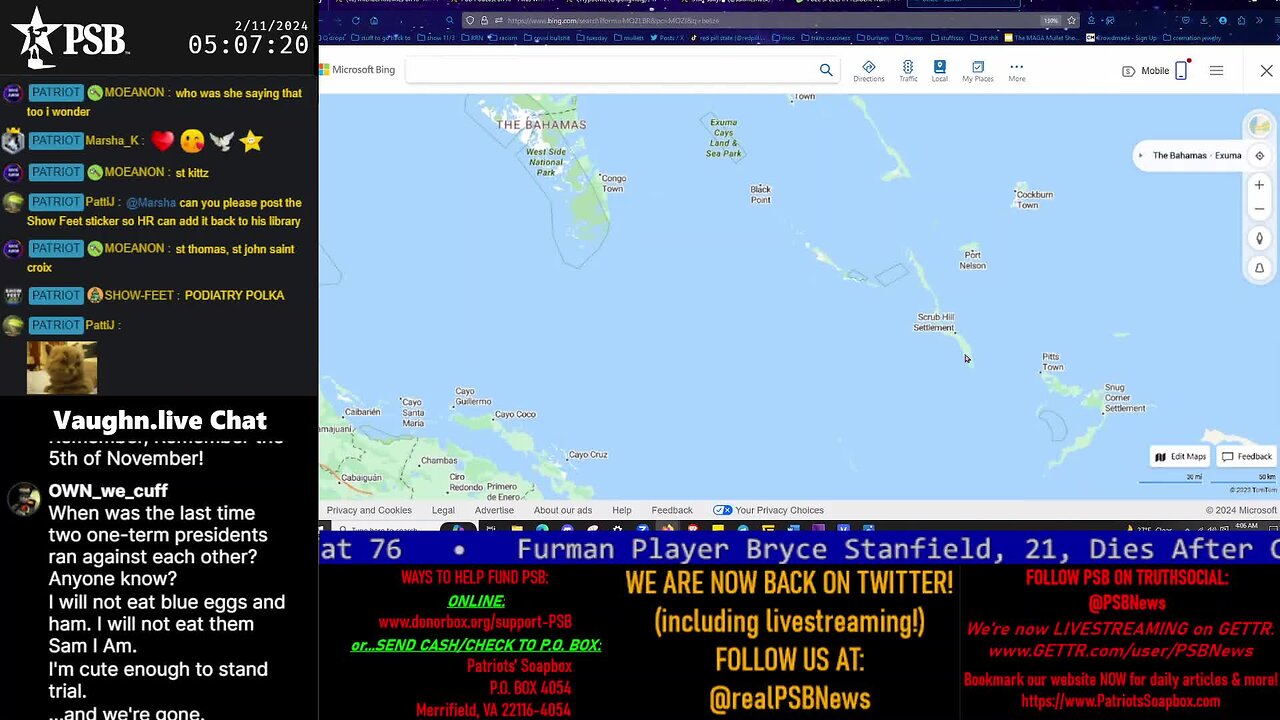Click SHOW-FEET username in chat

tap(138, 295)
